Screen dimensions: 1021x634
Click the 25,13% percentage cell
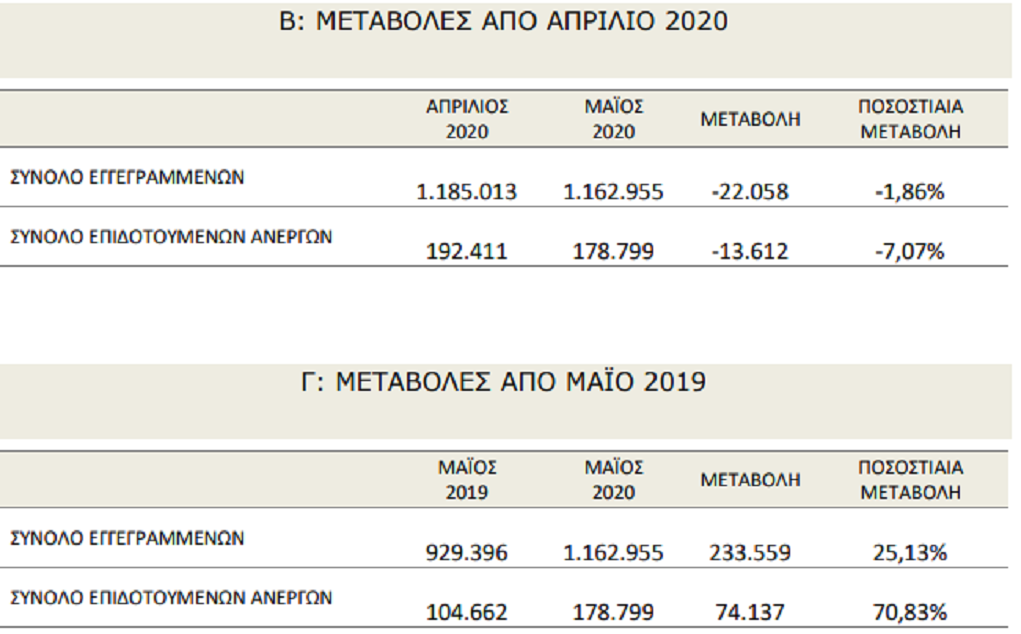coord(910,553)
